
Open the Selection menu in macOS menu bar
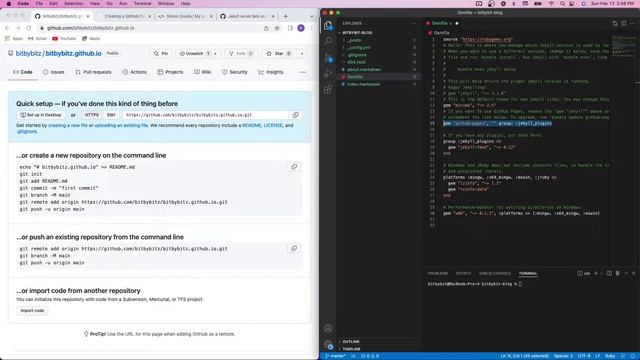click(x=73, y=4)
